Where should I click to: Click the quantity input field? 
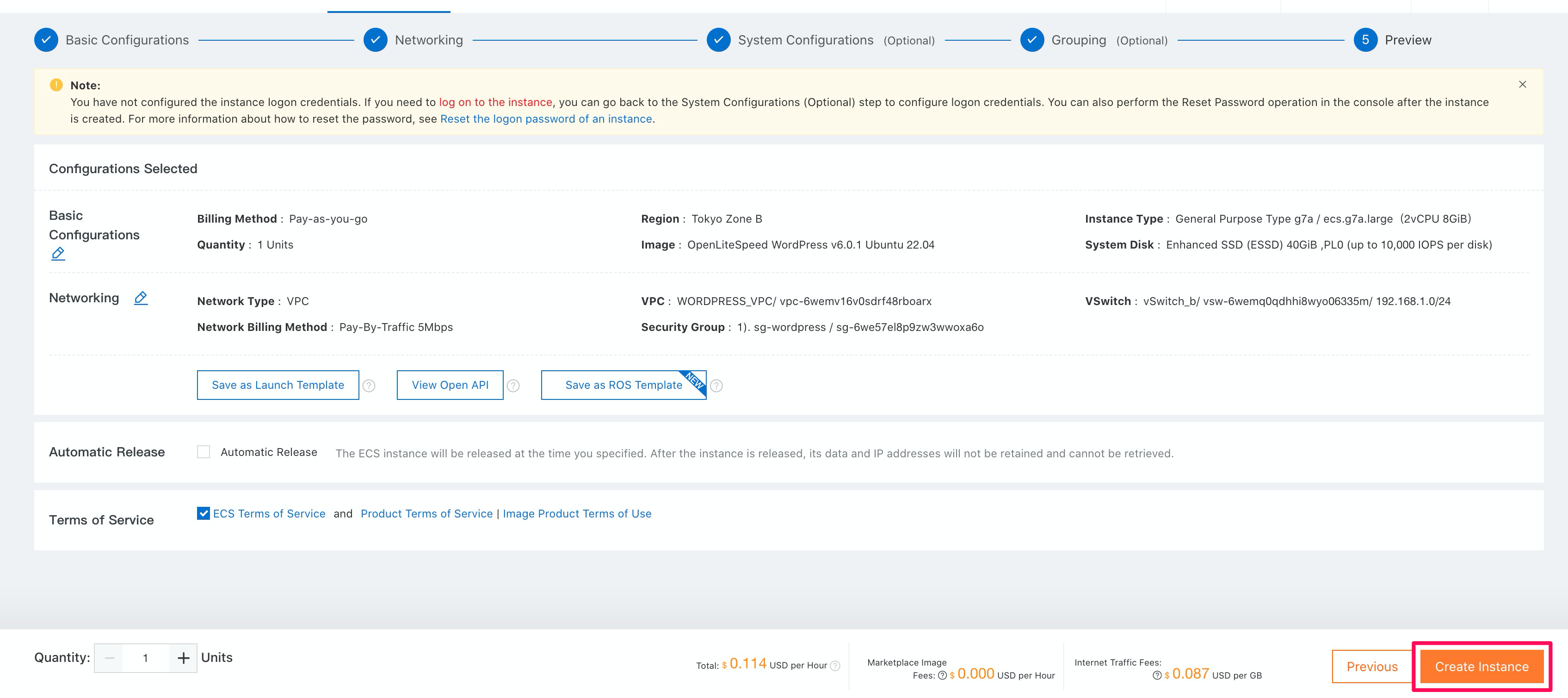click(146, 658)
